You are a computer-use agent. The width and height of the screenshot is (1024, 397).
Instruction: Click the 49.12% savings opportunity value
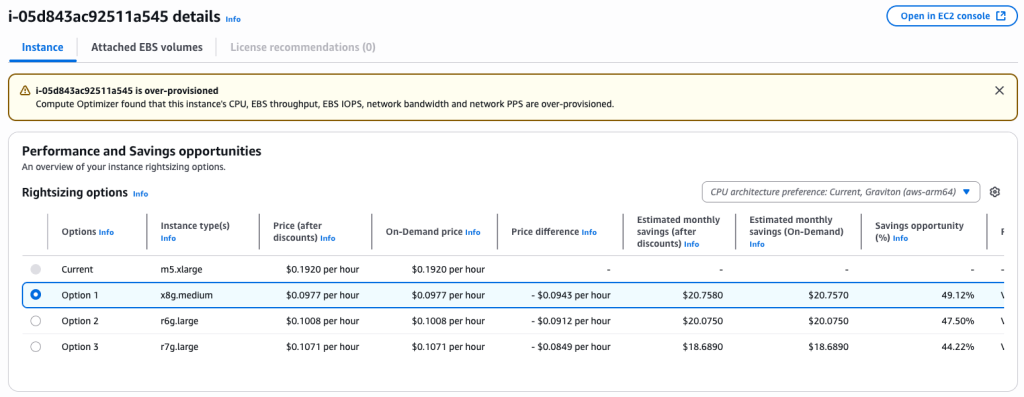click(958, 295)
